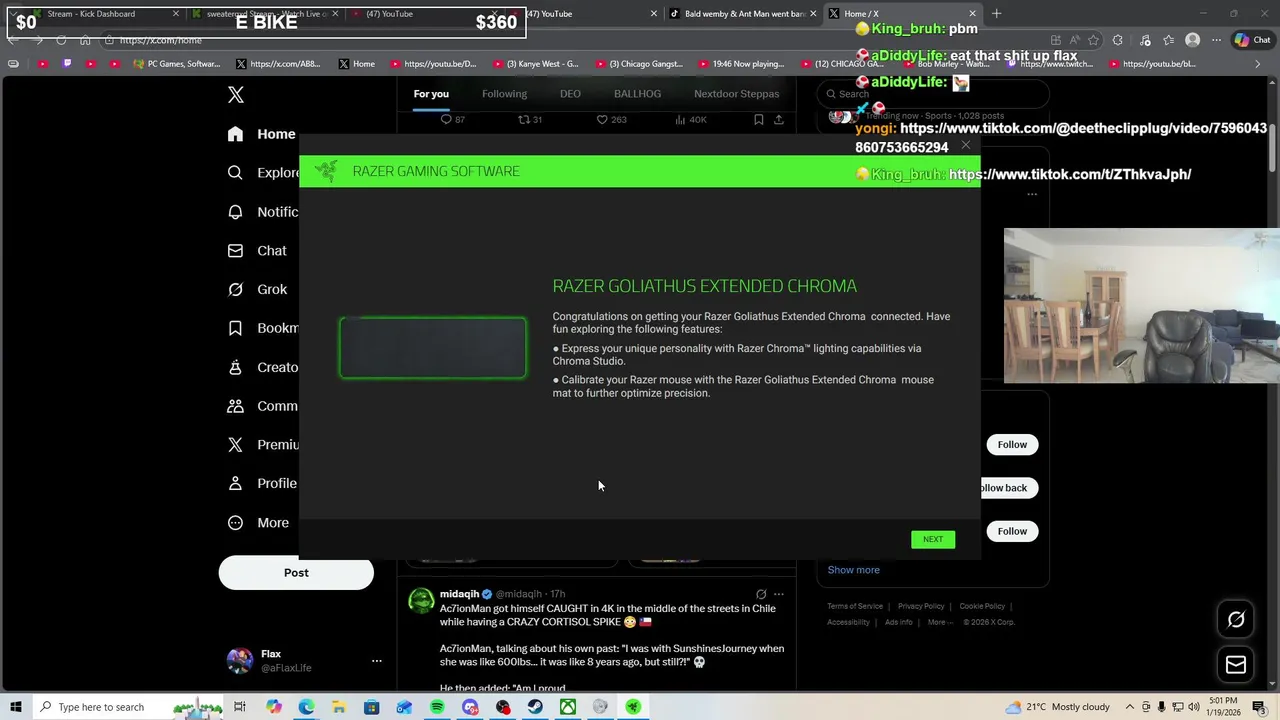Open 19:46 Now playing bookmark
This screenshot has width=1280, height=720.
coord(741,64)
